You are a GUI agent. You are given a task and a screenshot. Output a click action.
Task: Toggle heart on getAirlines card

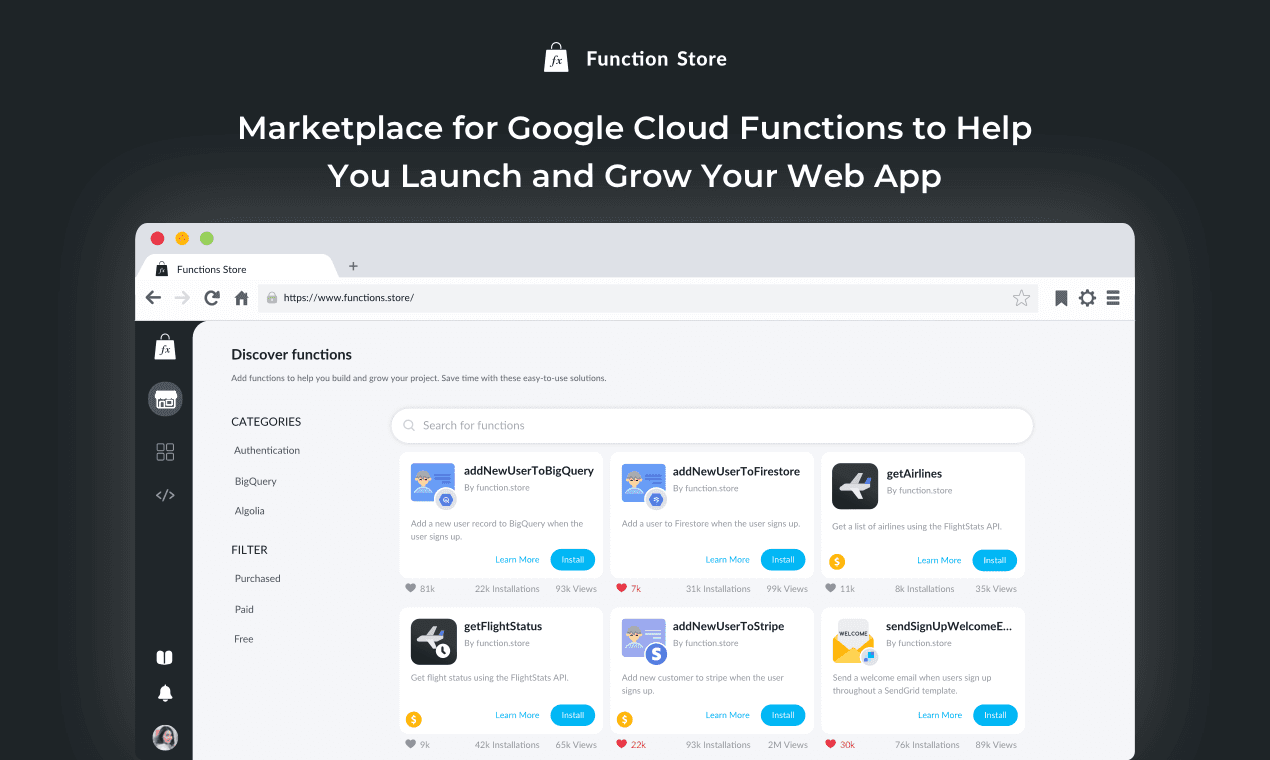pyautogui.click(x=831, y=589)
